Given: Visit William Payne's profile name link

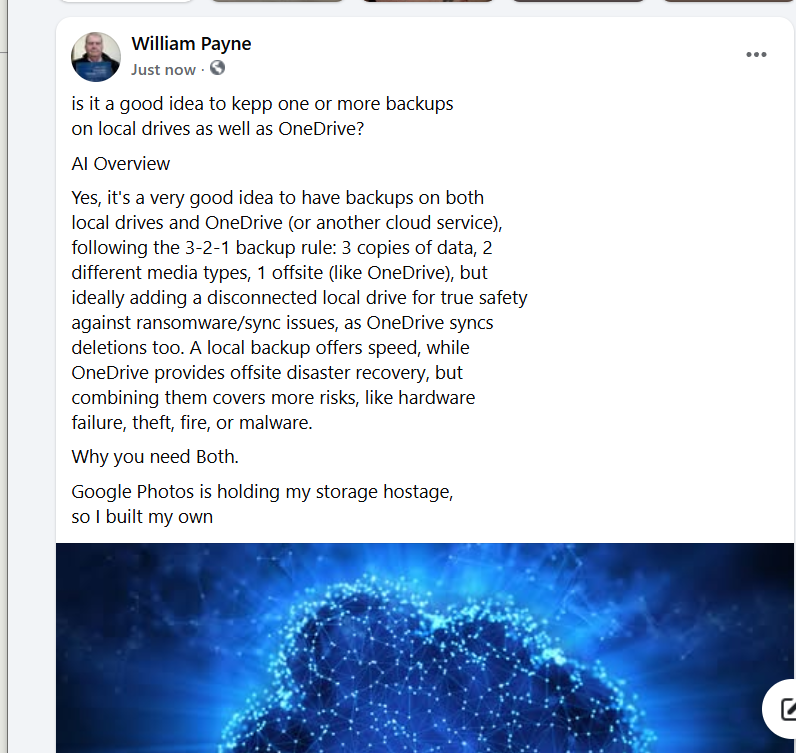Looking at the screenshot, I should pyautogui.click(x=191, y=44).
